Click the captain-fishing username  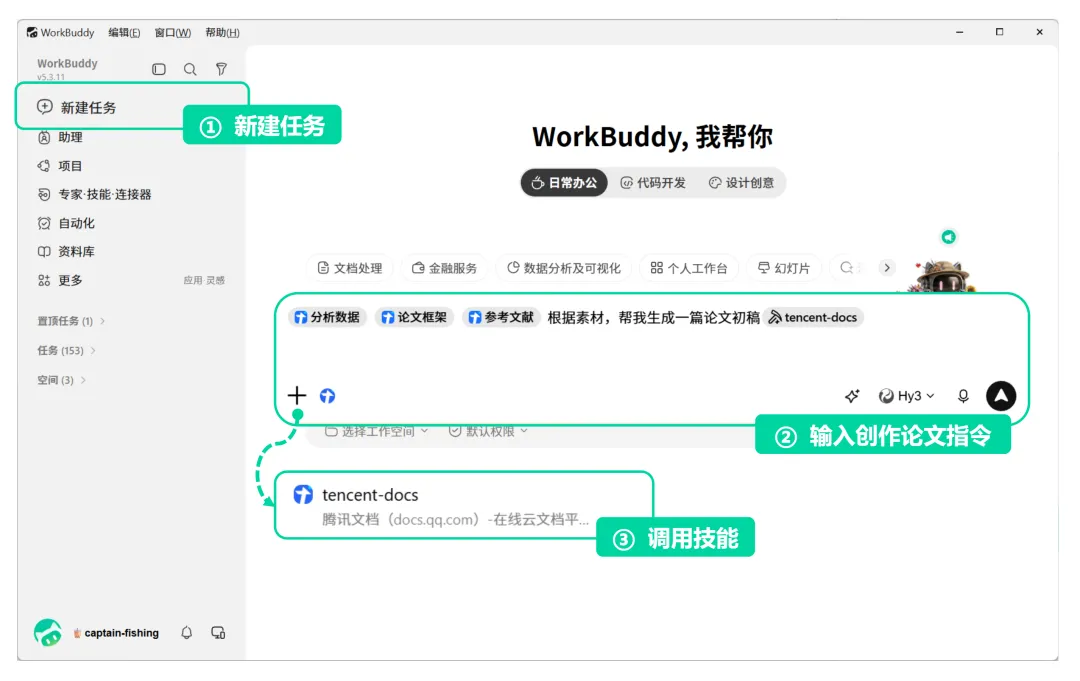pyautogui.click(x=121, y=633)
